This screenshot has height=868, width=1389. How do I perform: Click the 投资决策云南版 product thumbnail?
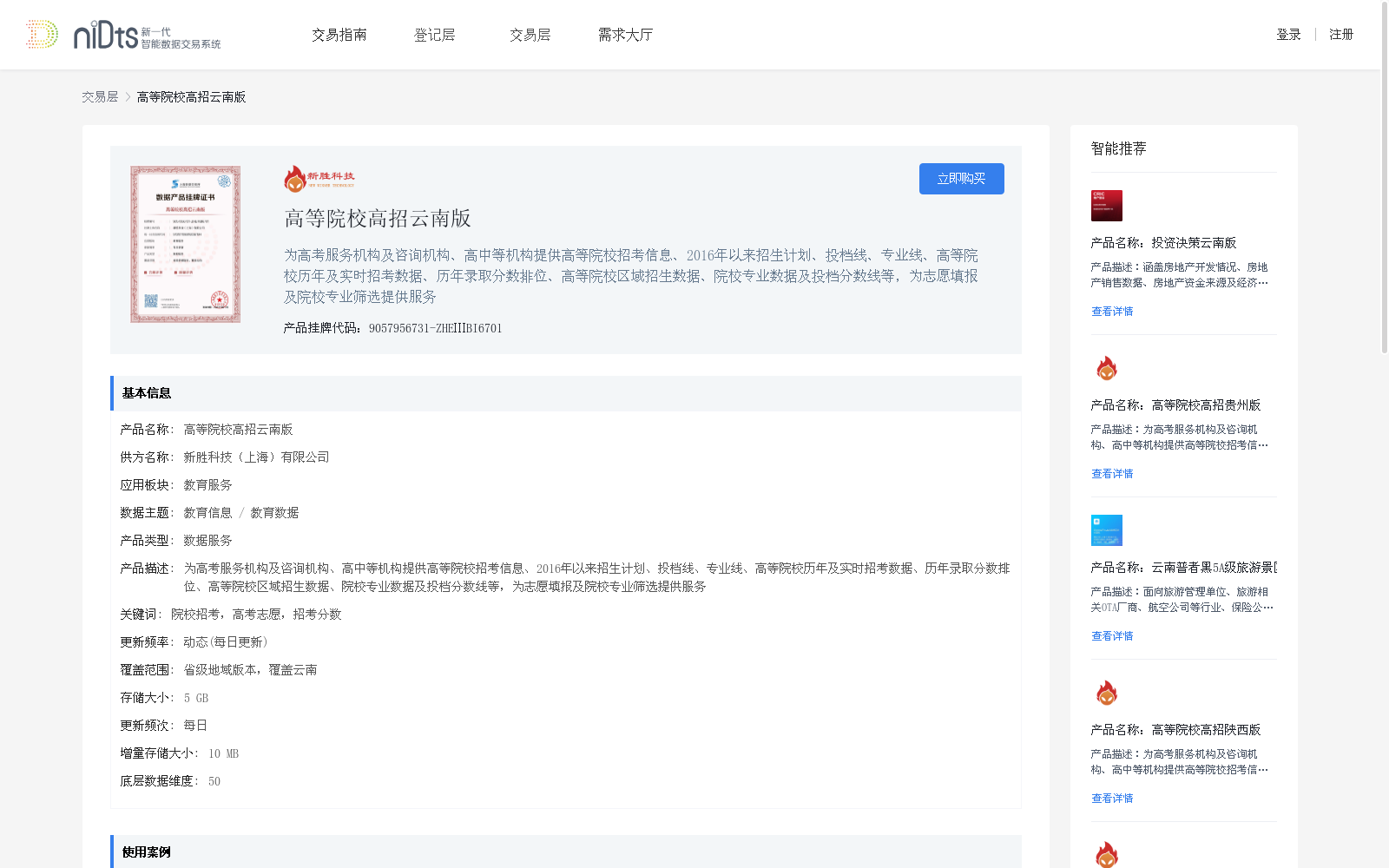tap(1107, 206)
